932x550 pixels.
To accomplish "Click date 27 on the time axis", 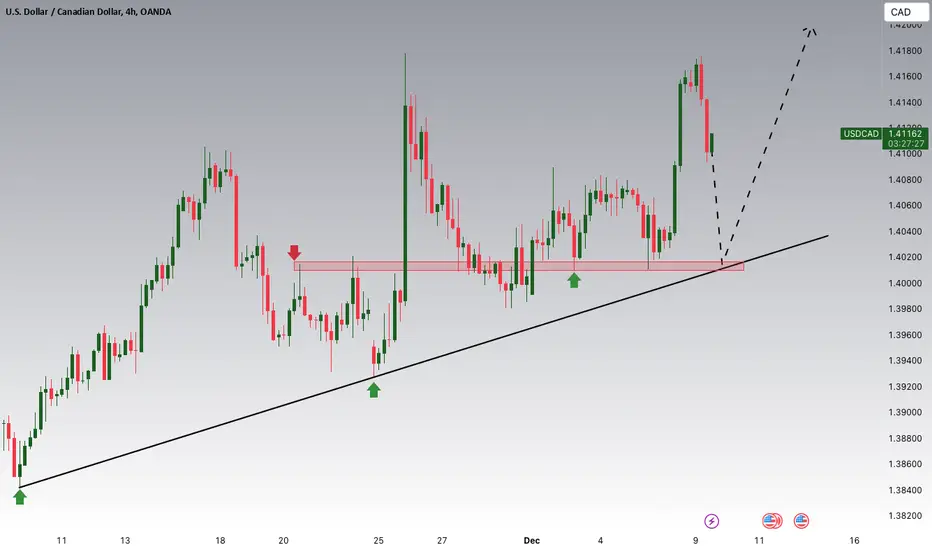I will click(442, 540).
